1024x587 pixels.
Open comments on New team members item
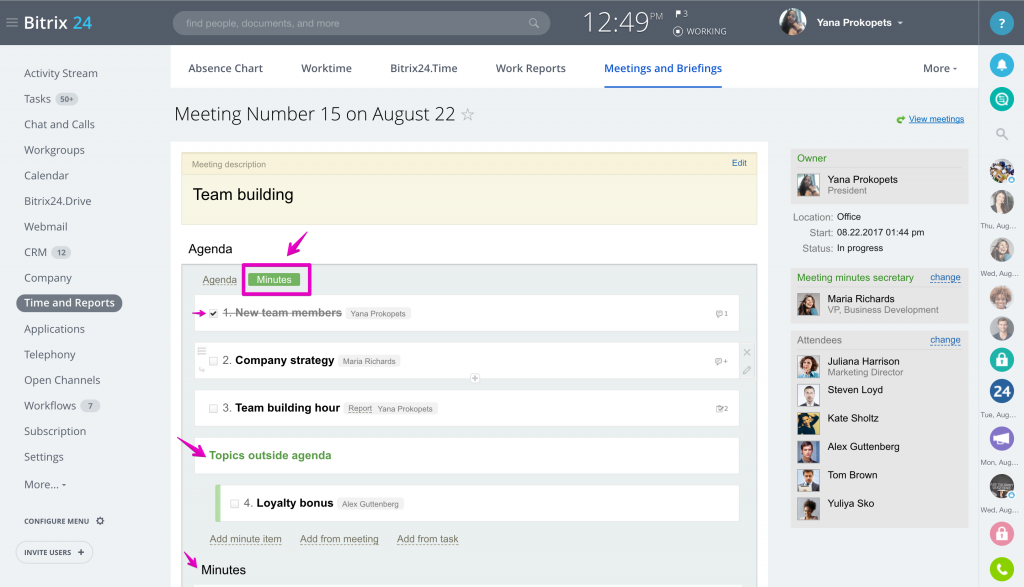tap(721, 314)
